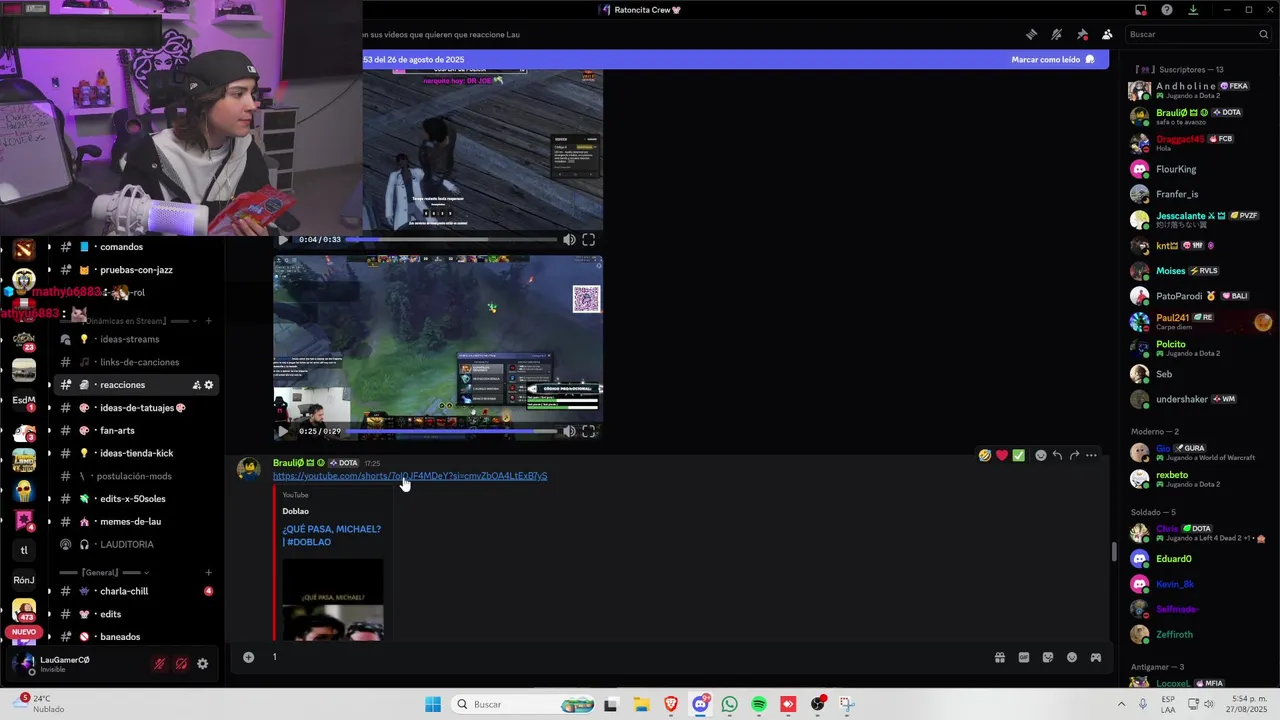Open ¿QUÉ PASA, MICHAEL? embed title link

click(x=331, y=535)
